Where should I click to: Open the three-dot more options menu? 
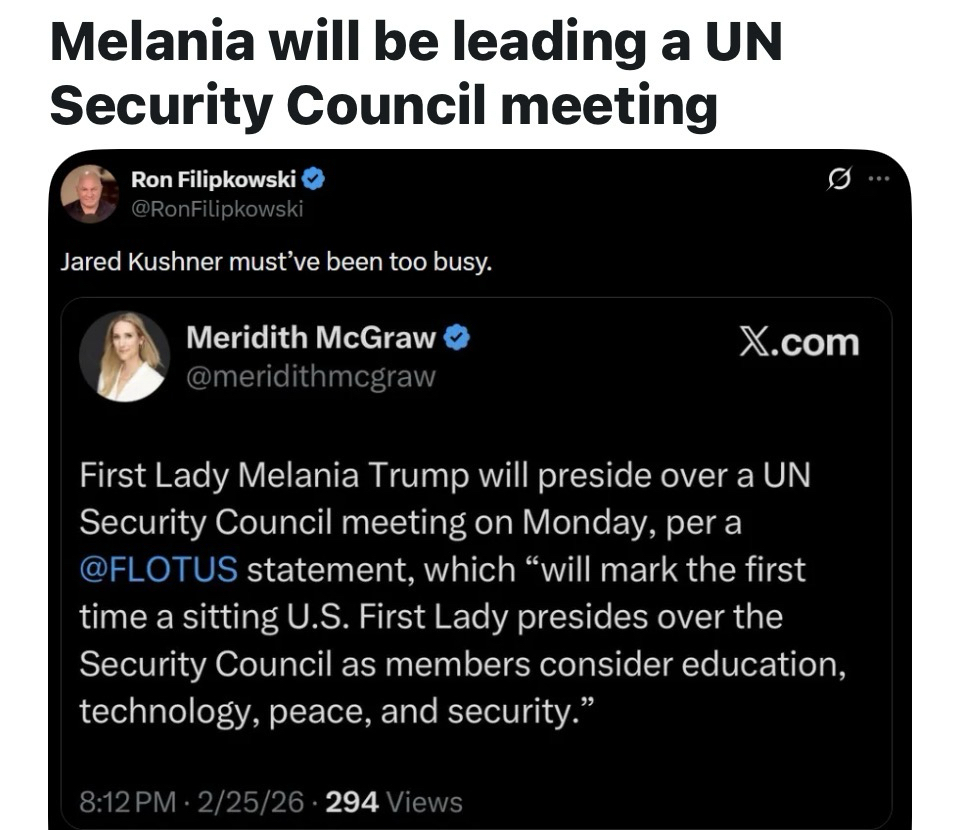click(877, 181)
